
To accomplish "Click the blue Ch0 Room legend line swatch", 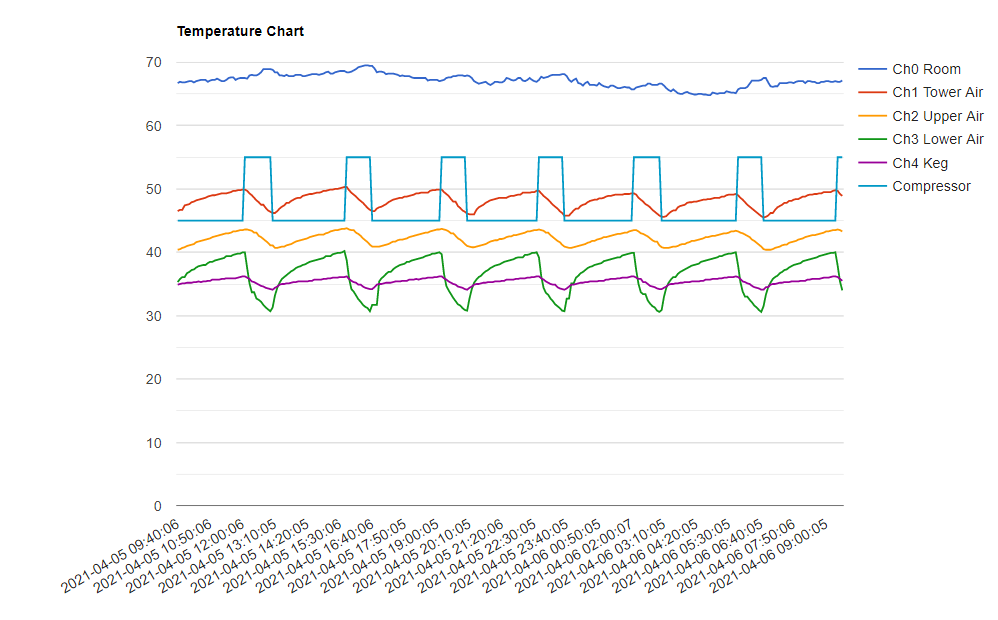I will [872, 69].
